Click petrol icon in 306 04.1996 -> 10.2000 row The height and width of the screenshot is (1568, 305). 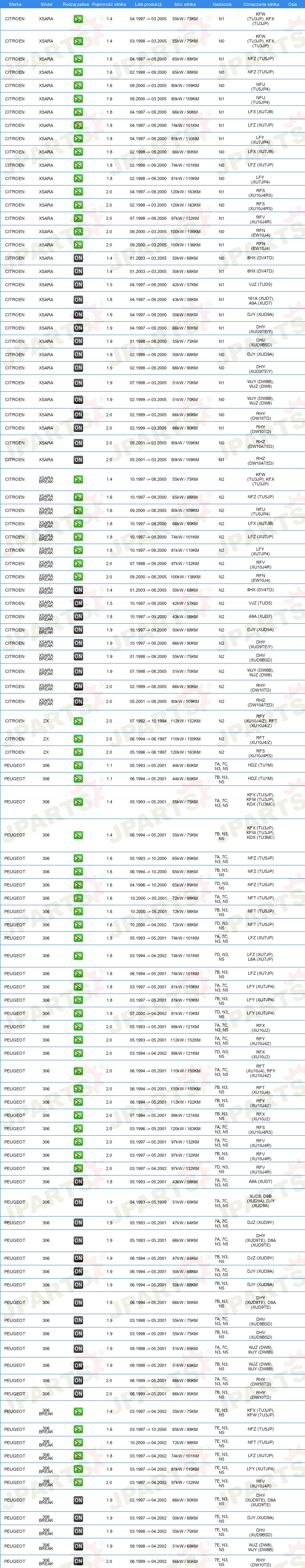(x=78, y=885)
